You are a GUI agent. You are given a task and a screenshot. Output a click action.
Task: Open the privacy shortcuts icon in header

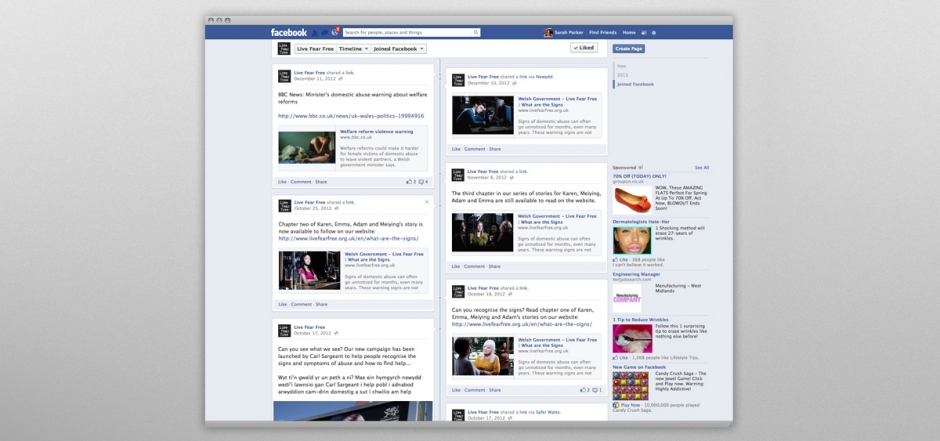click(x=644, y=32)
